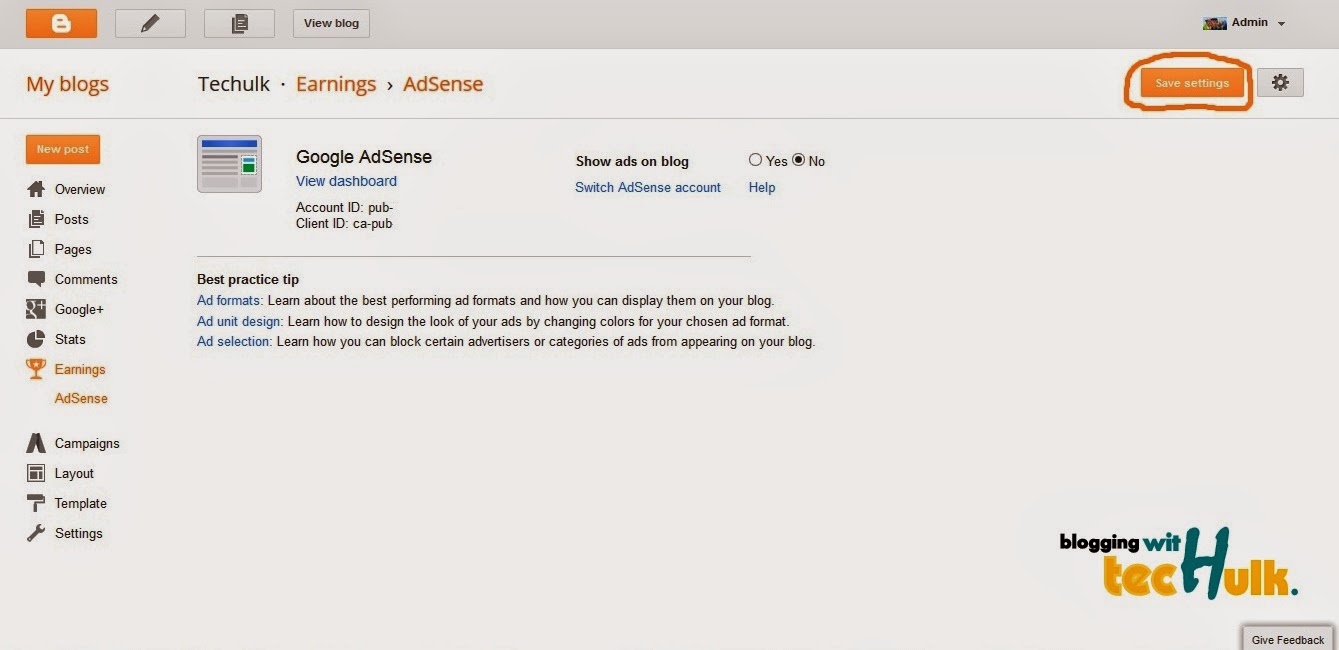Open Overview in the sidebar
The width and height of the screenshot is (1339, 650).
[80, 189]
